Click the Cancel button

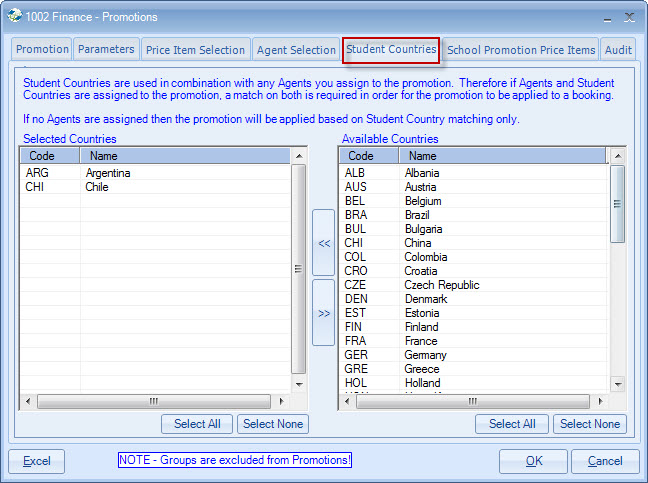point(605,461)
